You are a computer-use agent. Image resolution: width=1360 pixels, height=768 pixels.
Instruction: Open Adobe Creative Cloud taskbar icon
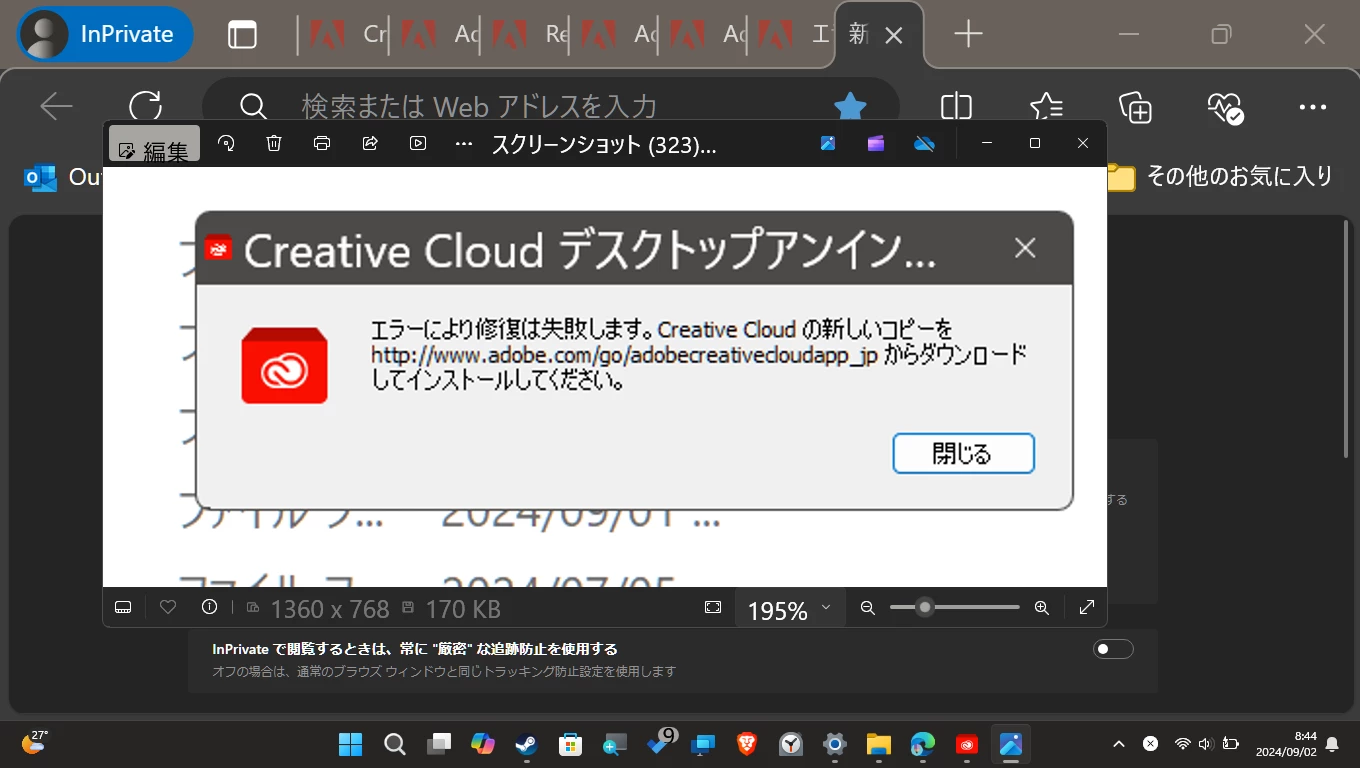[x=966, y=744]
